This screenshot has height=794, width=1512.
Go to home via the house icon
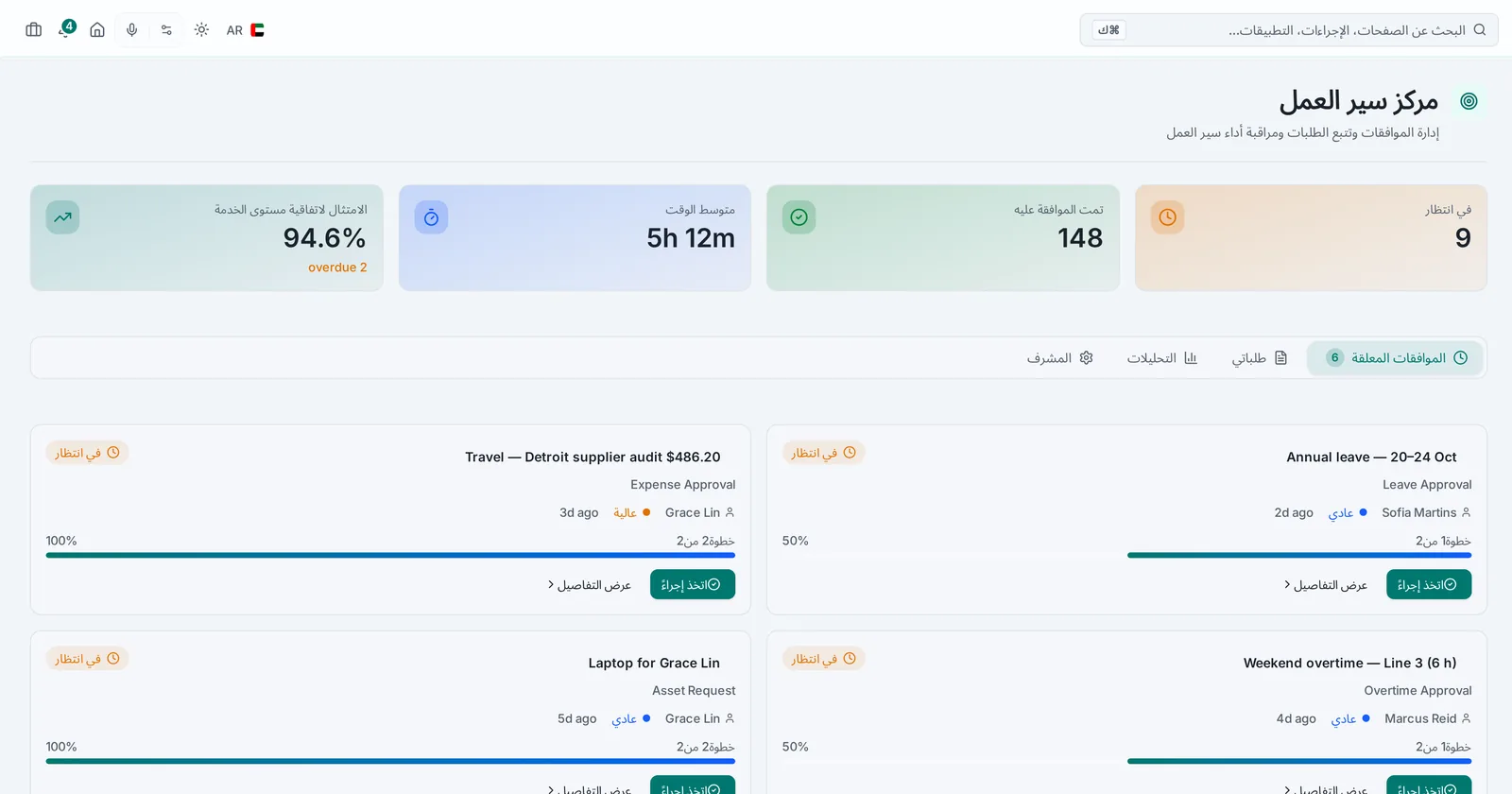97,30
